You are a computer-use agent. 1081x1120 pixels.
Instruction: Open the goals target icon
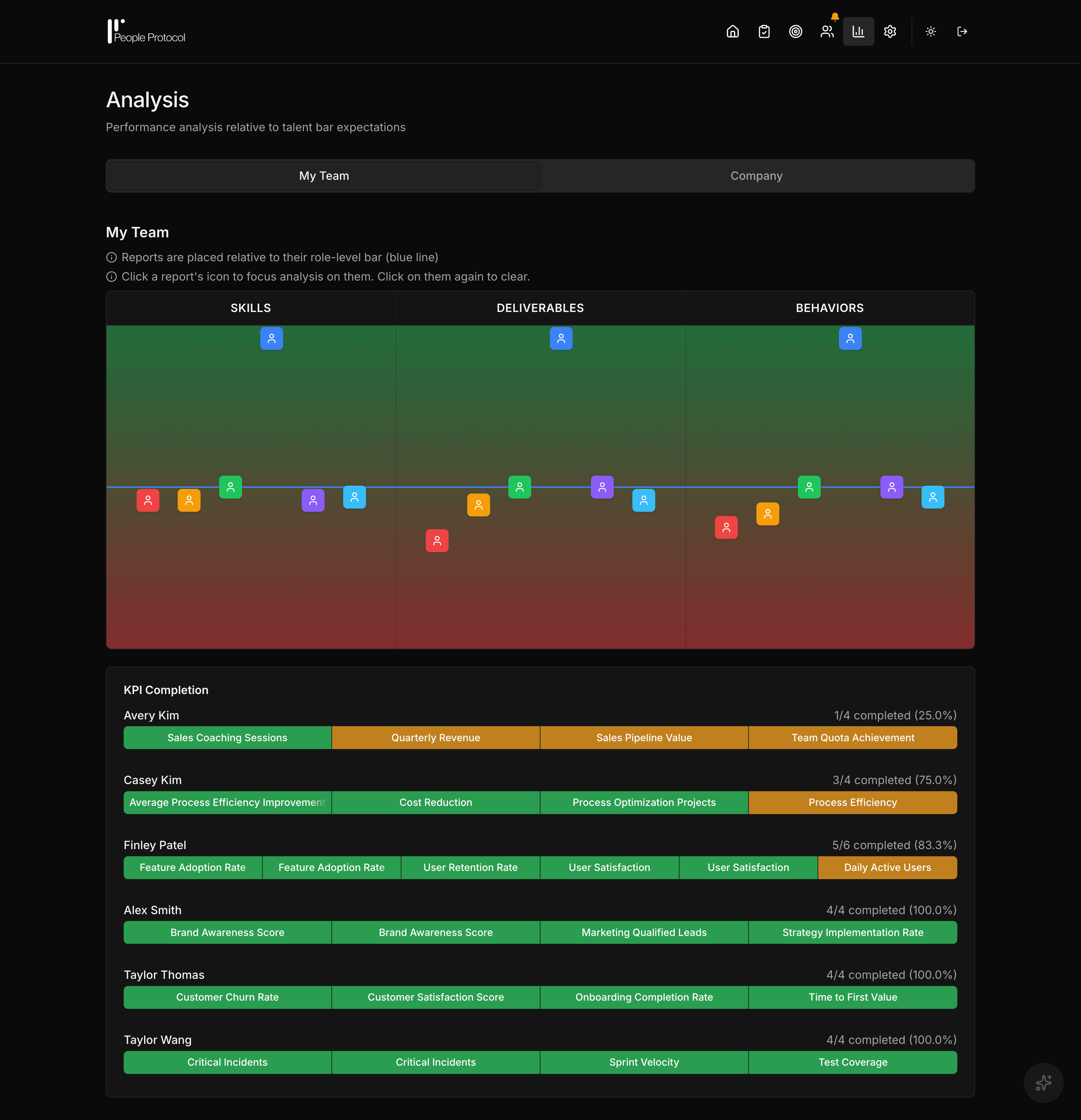tap(795, 31)
